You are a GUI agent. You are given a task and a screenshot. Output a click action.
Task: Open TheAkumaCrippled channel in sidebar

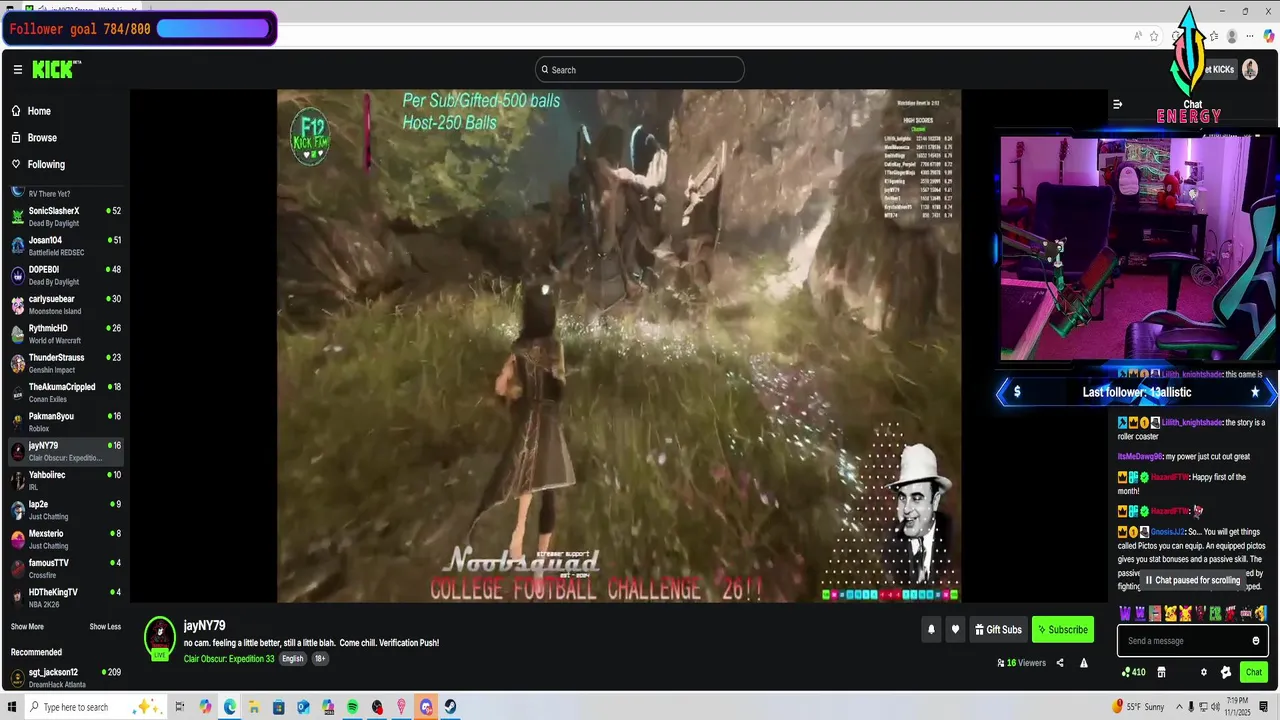click(66, 393)
